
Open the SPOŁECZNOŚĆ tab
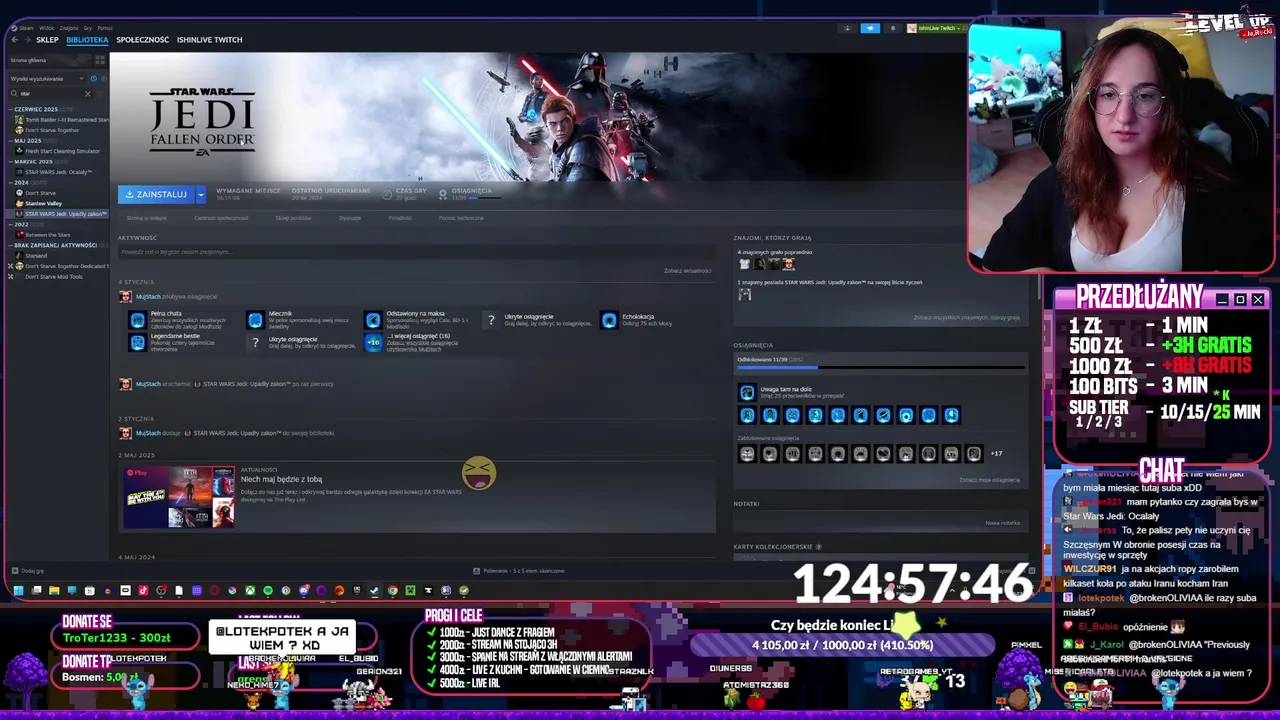coord(142,40)
